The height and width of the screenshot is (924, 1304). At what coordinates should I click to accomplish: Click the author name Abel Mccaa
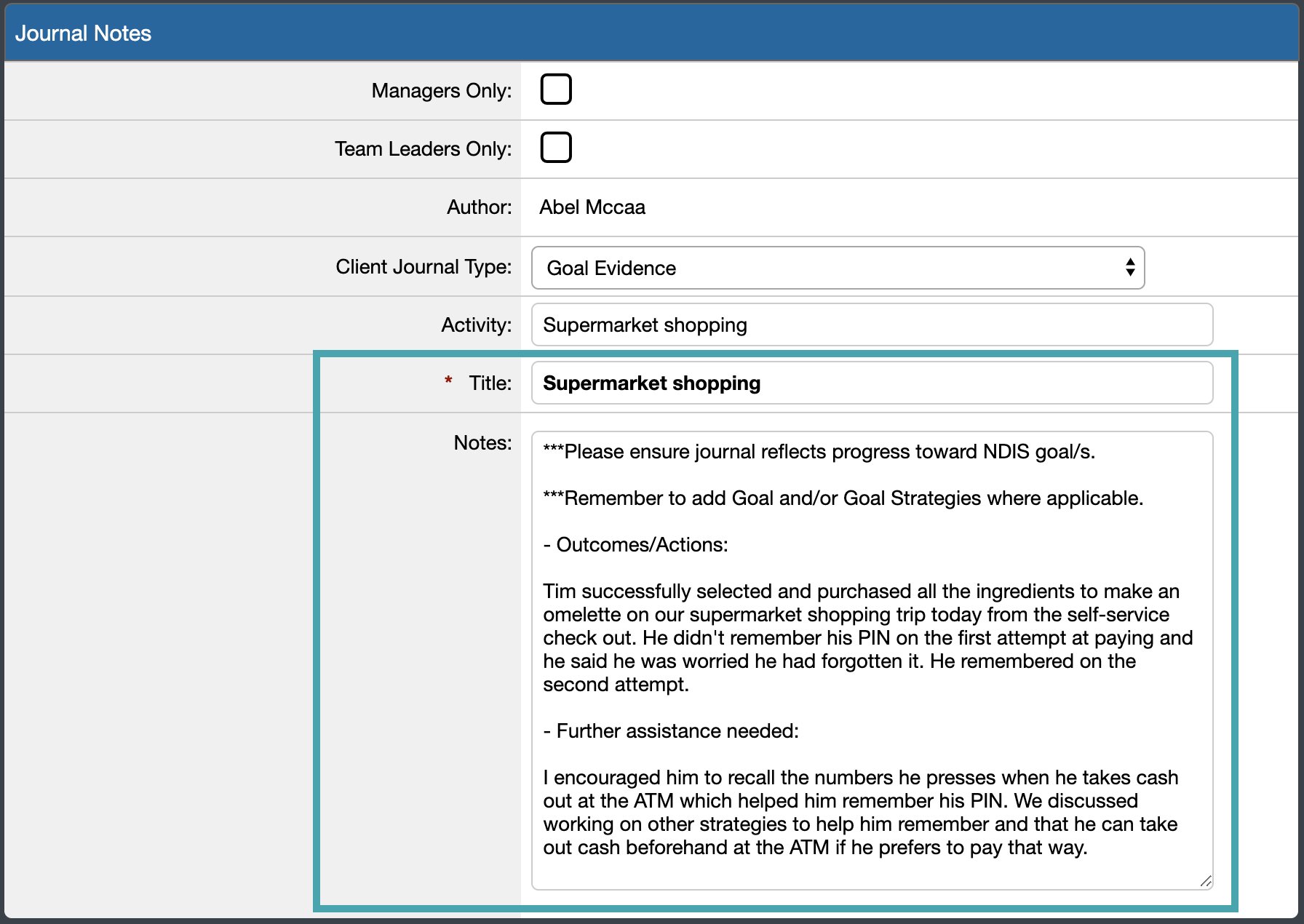pos(592,207)
